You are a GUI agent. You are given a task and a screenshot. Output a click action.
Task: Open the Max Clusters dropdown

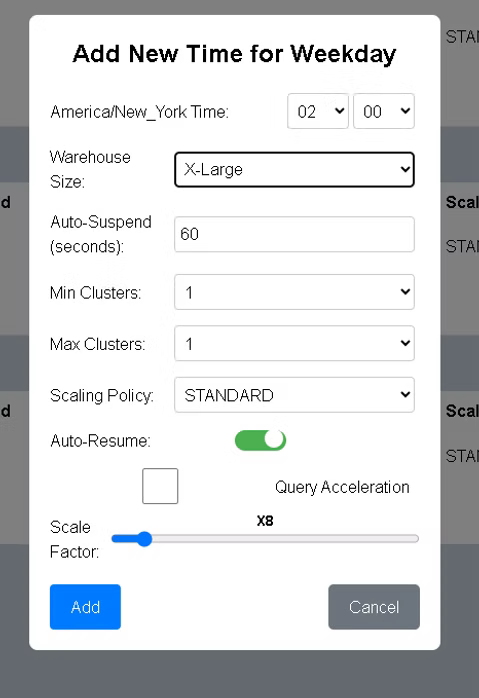click(294, 343)
